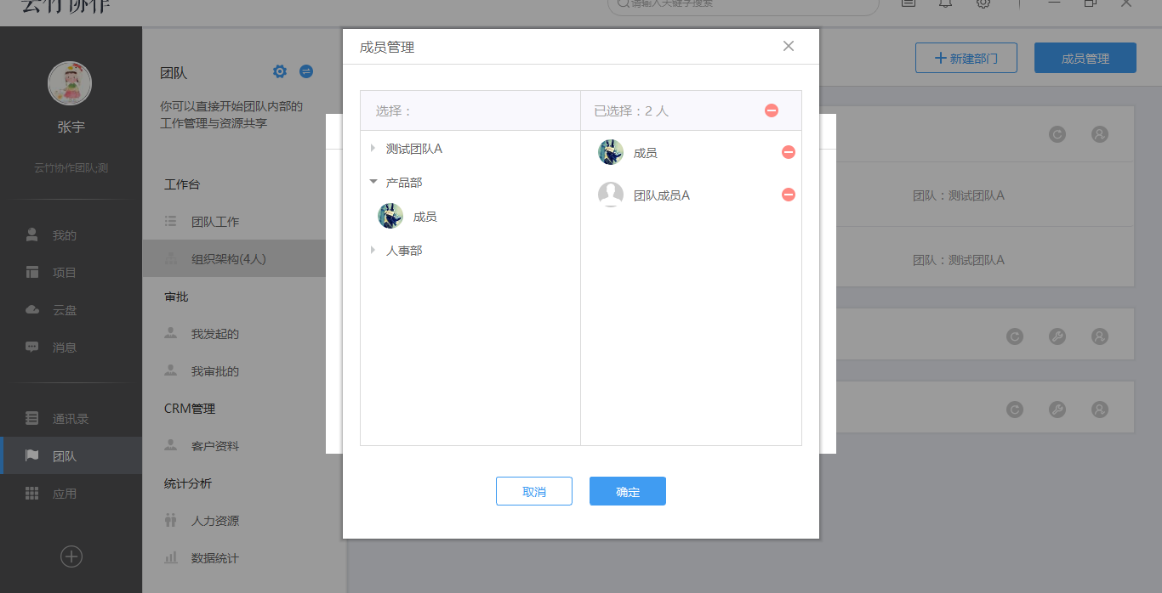Click the team settings gear beside 团队
This screenshot has width=1162, height=593.
point(281,72)
